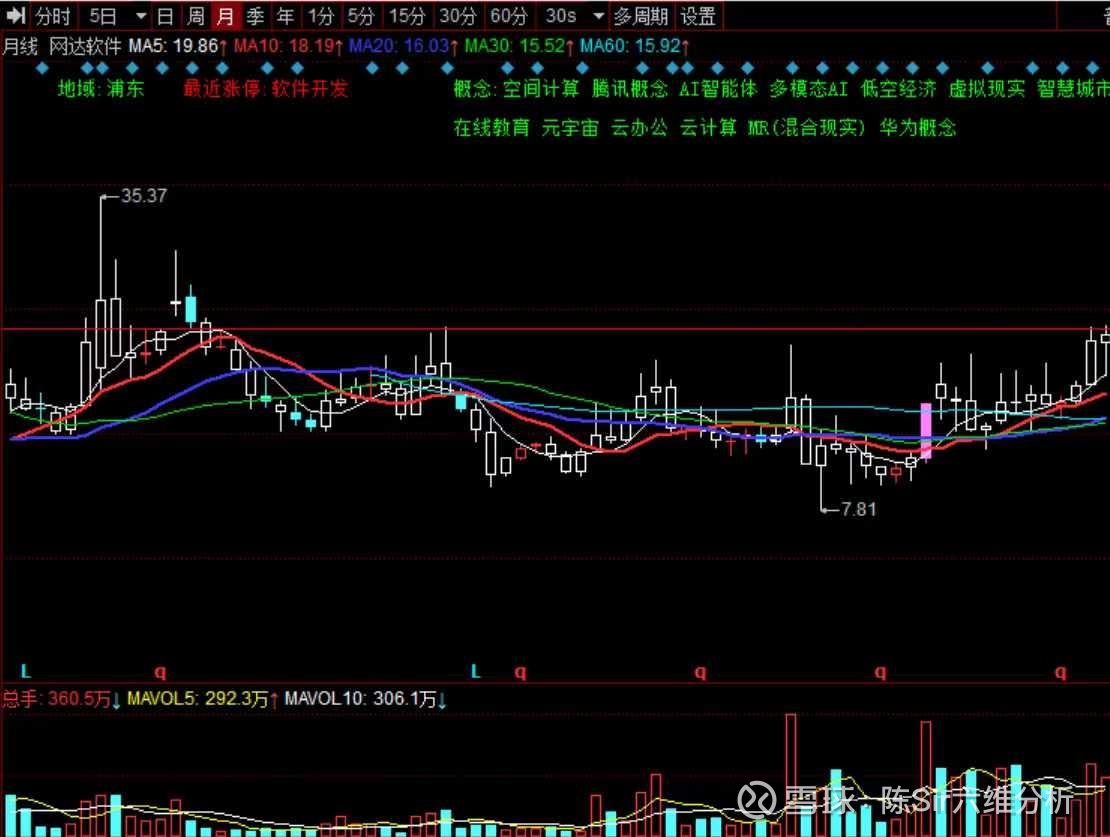Open the 低空经济 concept link

(898, 89)
